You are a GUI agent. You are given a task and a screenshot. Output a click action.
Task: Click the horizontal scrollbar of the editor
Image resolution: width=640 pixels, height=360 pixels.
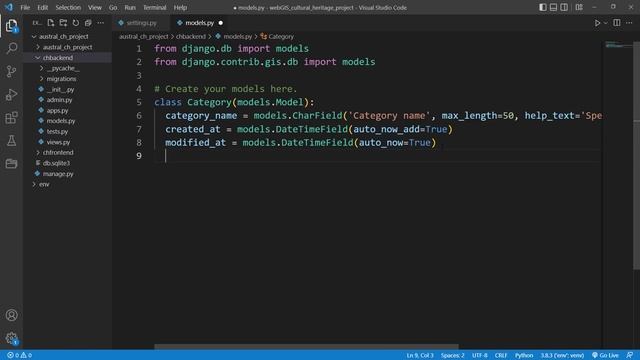306,347
